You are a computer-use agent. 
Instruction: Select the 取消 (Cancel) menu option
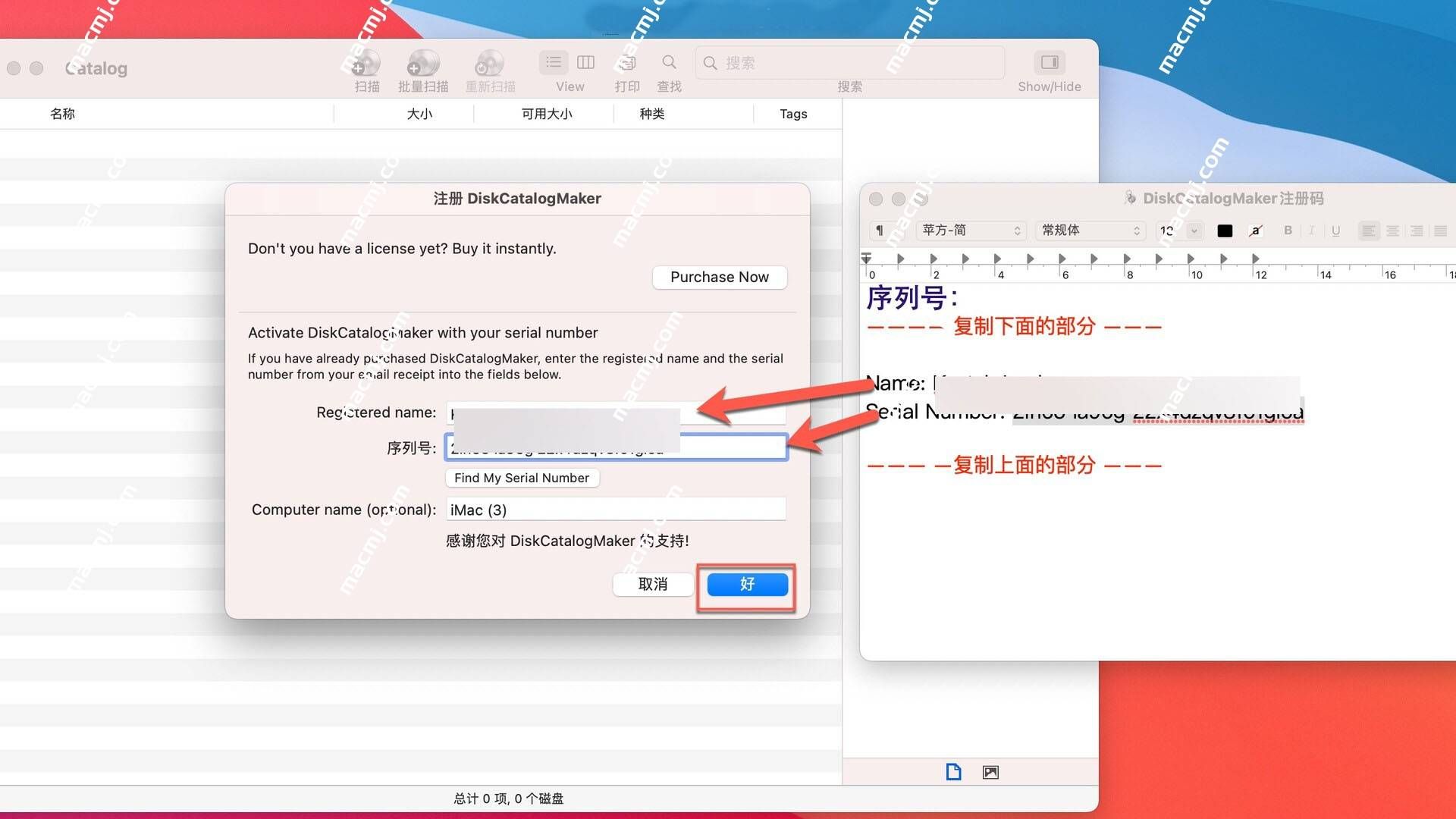652,584
